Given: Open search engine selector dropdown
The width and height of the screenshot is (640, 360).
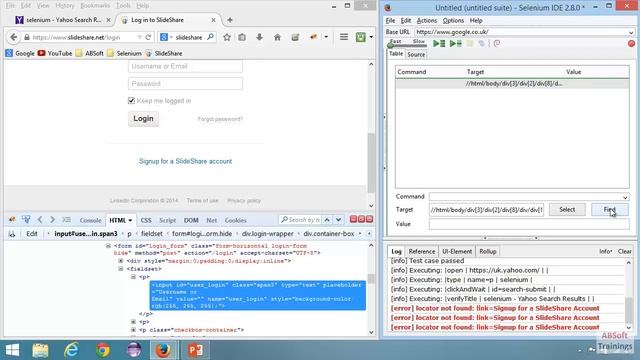Looking at the screenshot, I should tap(166, 37).
